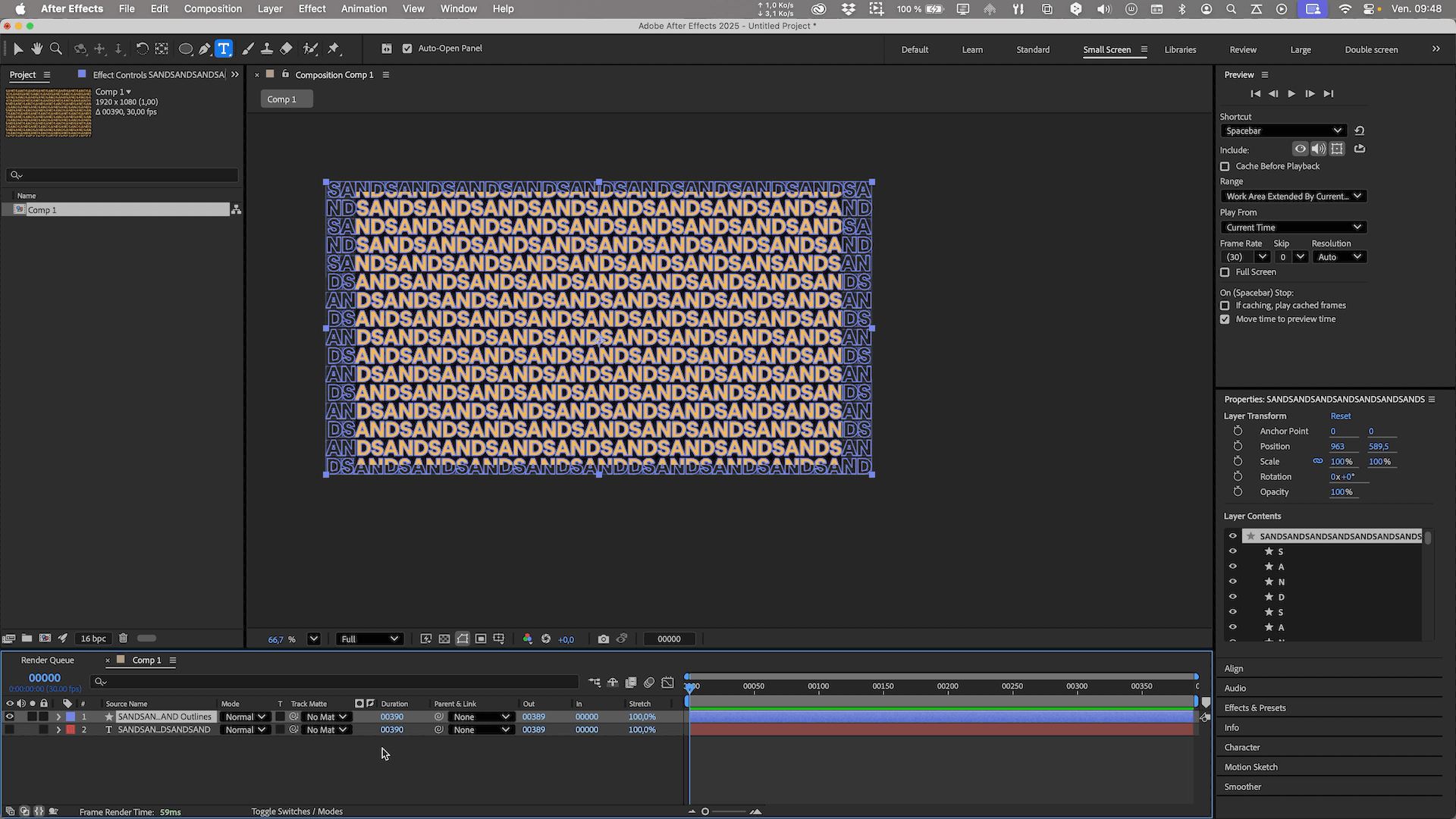1456x819 pixels.
Task: Open the Shortcut Spacebar dropdown
Action: (1283, 131)
